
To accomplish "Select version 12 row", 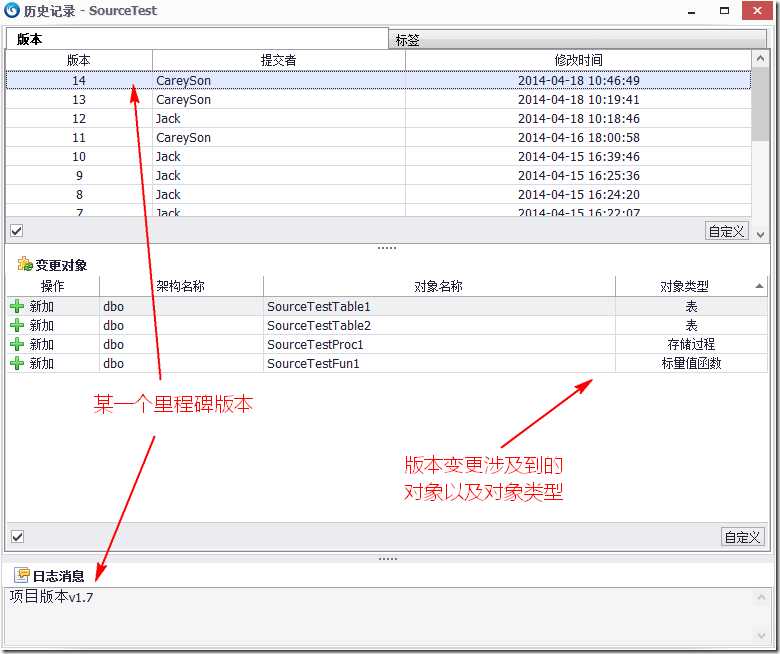I will tap(378, 118).
